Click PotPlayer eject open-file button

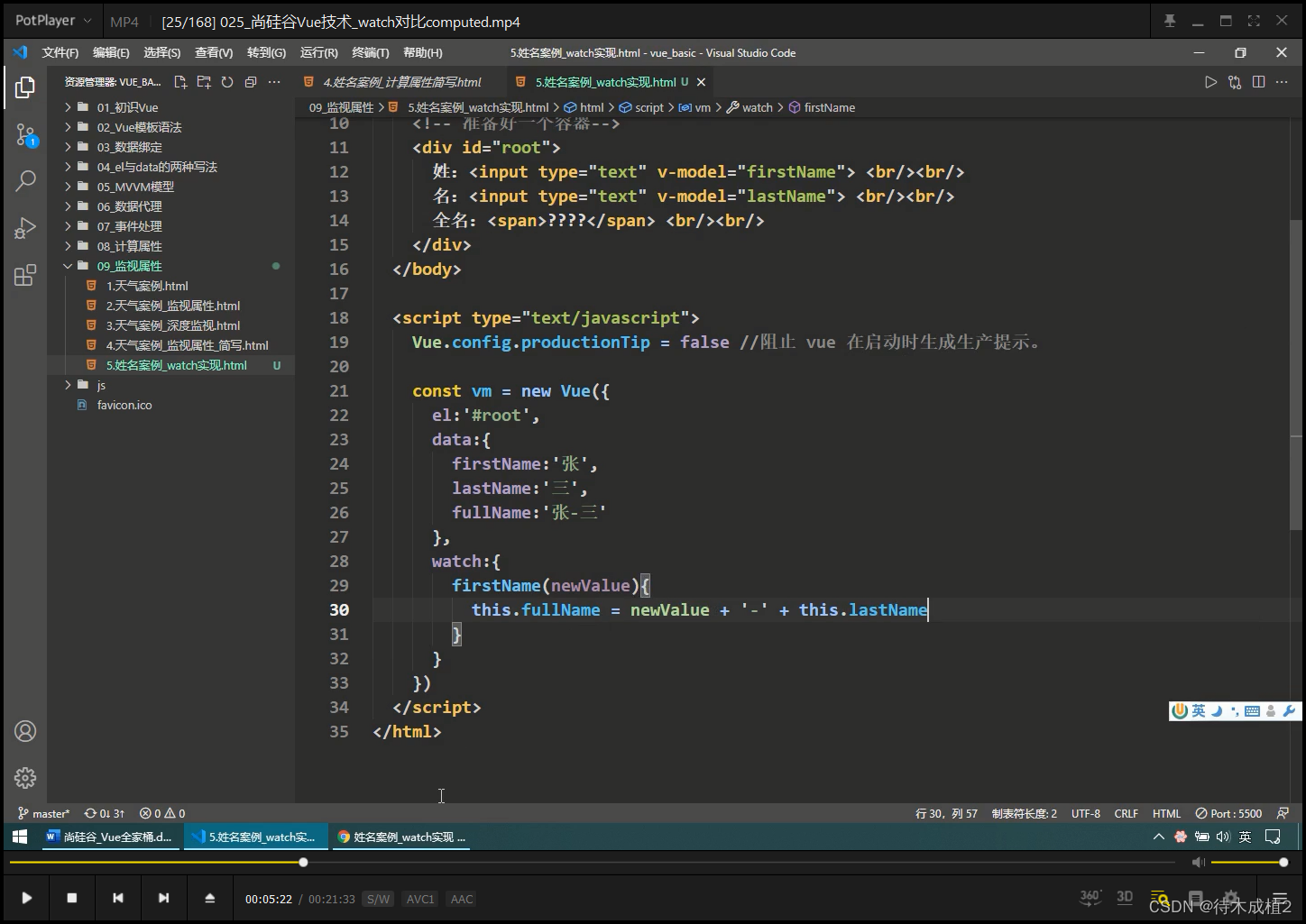pos(209,898)
